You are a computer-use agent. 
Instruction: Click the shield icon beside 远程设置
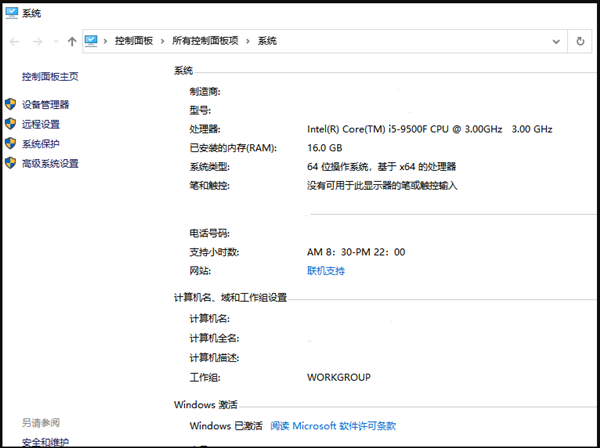11,124
